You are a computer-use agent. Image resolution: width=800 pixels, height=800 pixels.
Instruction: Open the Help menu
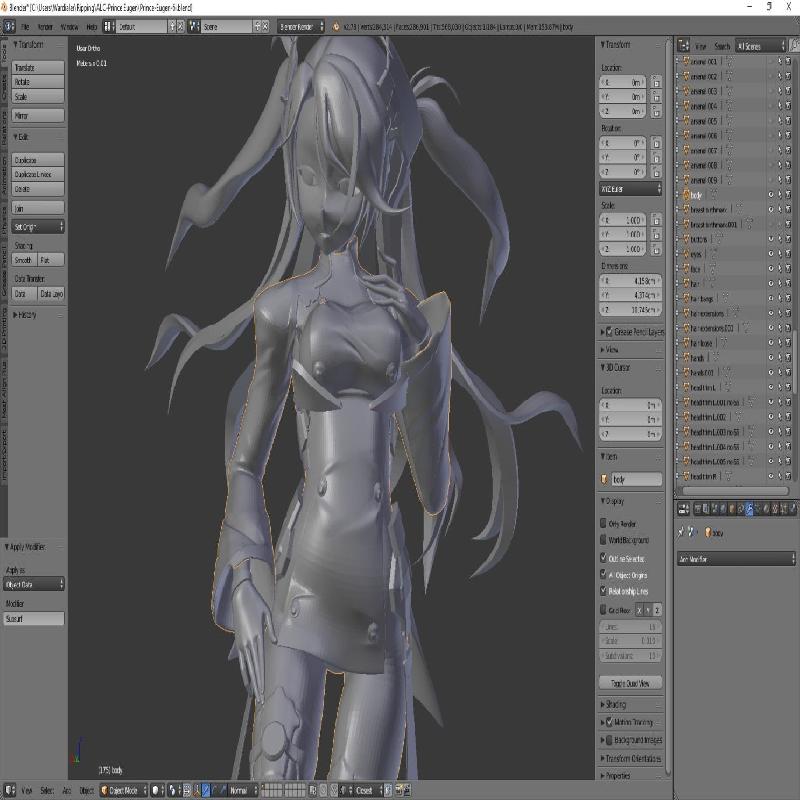pos(91,27)
